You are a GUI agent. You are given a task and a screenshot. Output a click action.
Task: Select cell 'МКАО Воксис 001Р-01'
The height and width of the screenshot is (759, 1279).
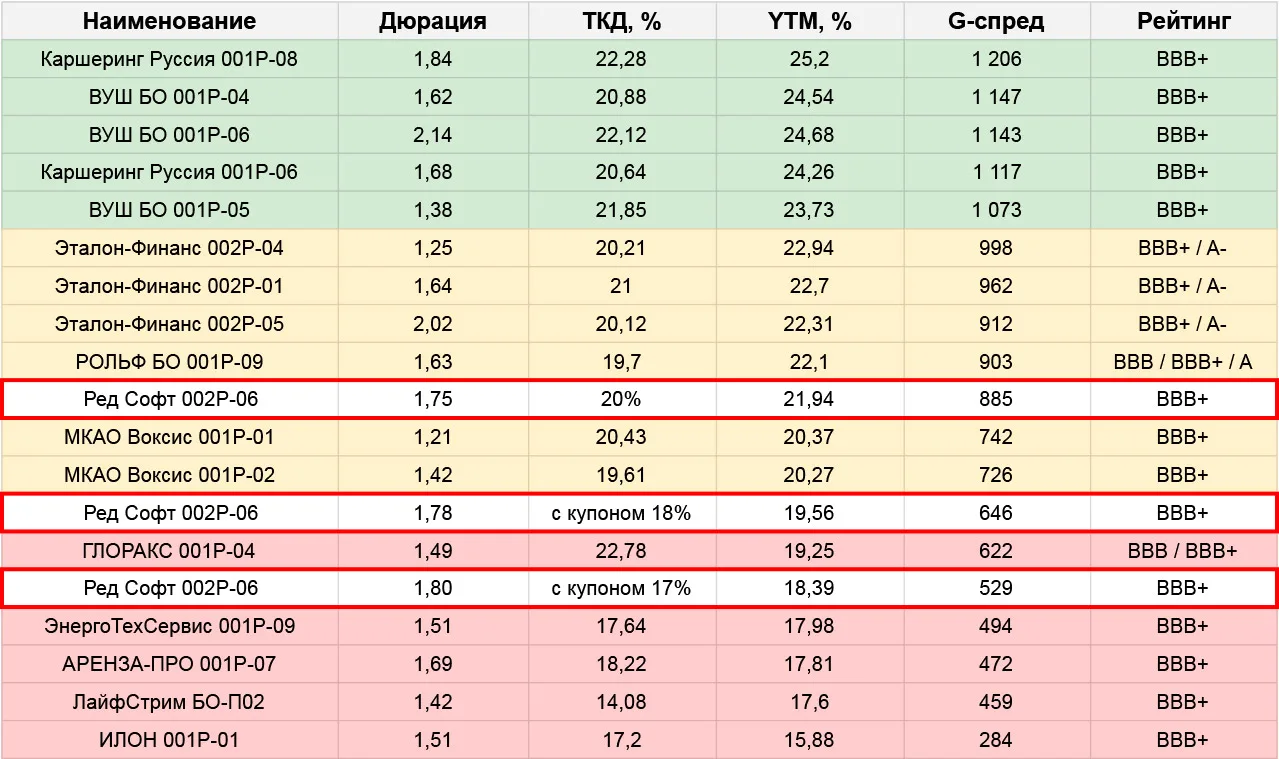point(169,437)
